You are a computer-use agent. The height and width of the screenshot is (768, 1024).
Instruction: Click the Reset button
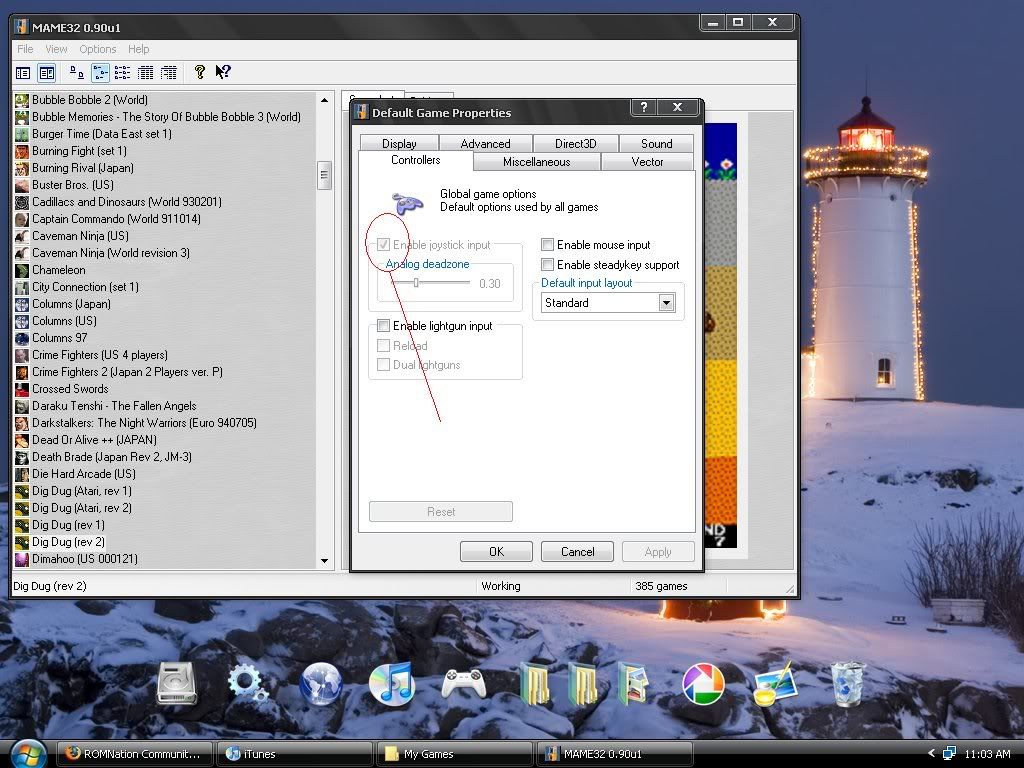(441, 511)
